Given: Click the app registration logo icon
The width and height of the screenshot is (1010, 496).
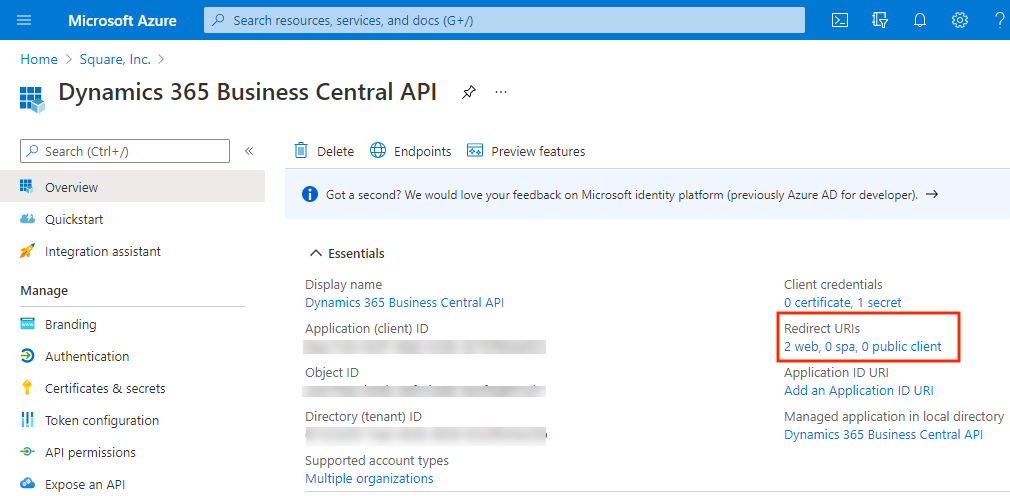Looking at the screenshot, I should (32, 100).
